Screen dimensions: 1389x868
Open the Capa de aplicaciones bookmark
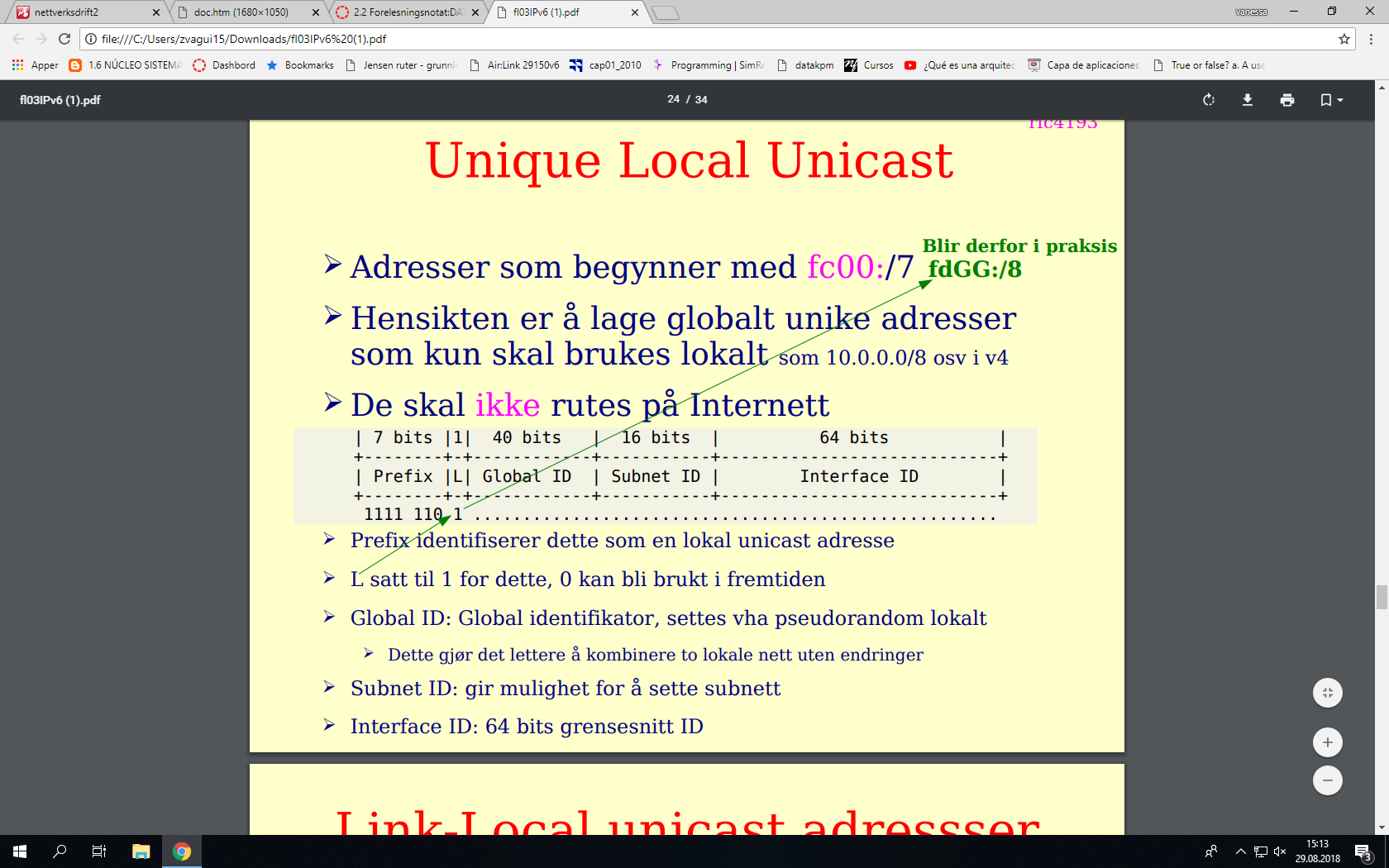tap(1084, 65)
